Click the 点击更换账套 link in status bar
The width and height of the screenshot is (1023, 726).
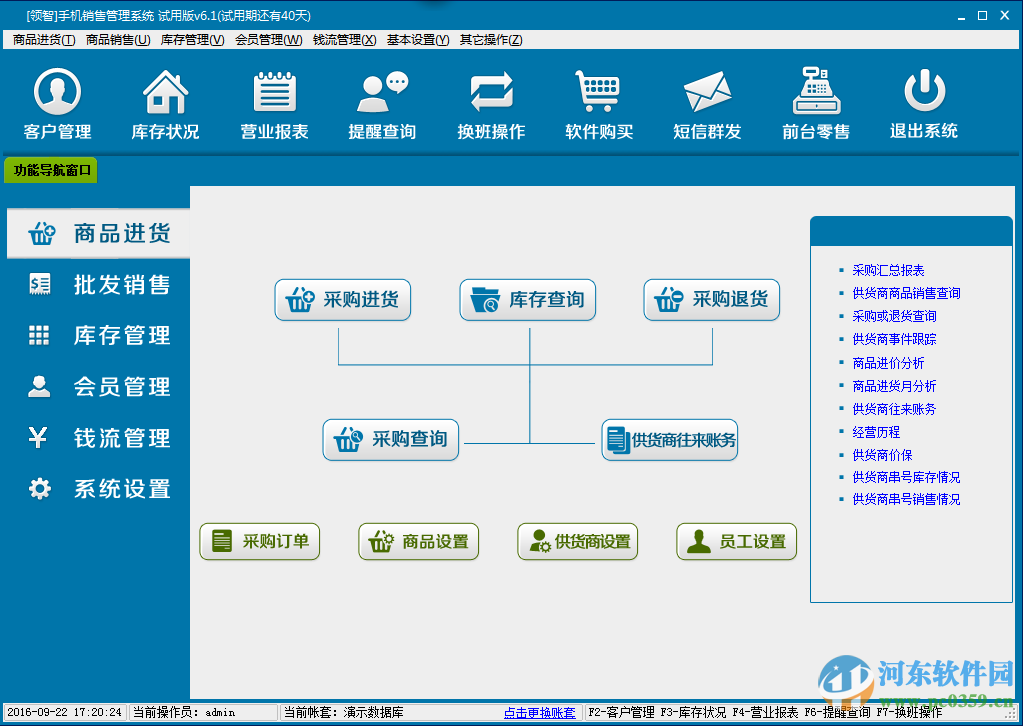[538, 713]
